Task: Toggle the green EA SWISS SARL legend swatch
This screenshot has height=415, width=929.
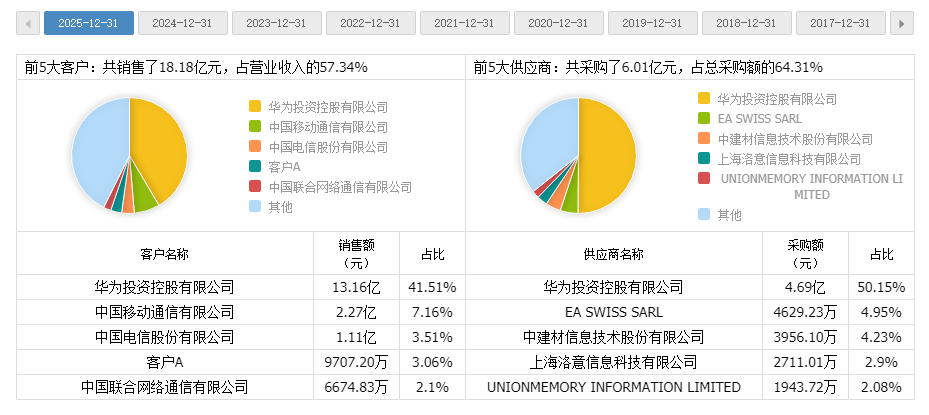Action: point(704,119)
